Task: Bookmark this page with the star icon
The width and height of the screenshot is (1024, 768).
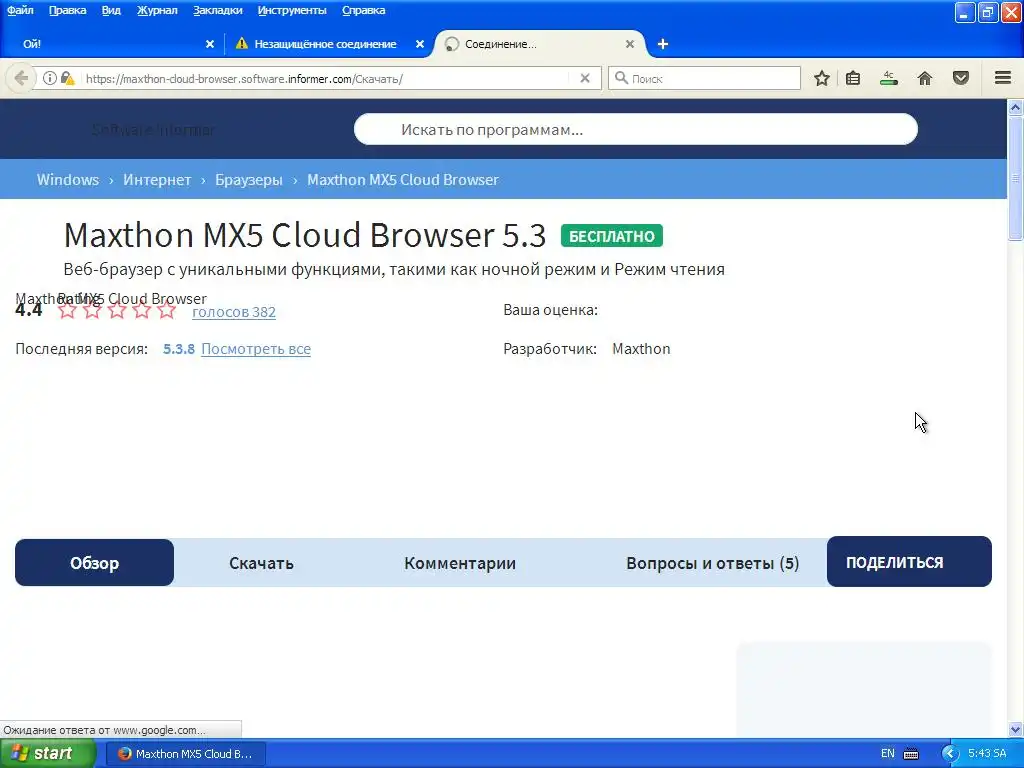Action: [822, 78]
